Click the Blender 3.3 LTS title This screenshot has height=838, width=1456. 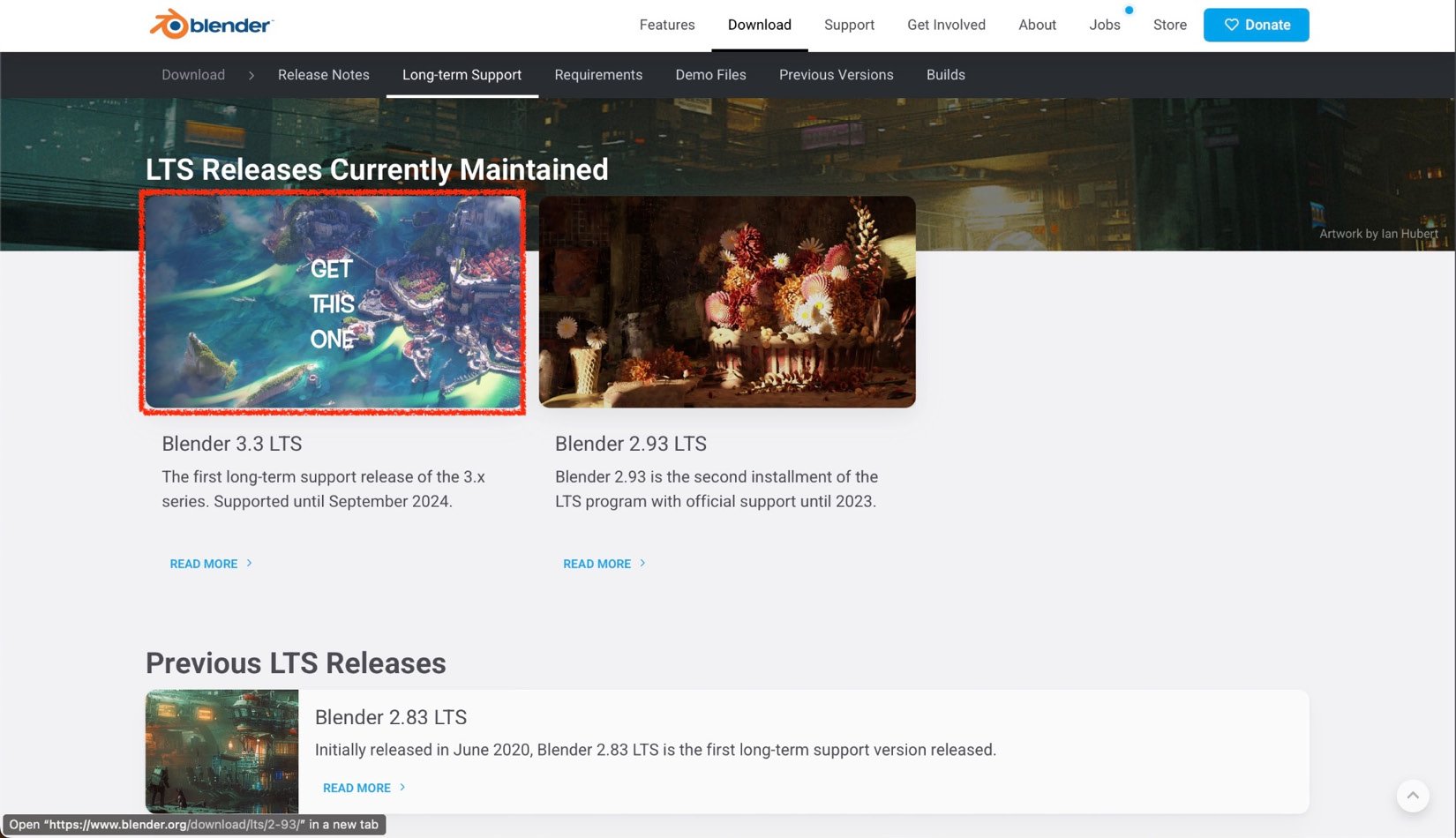pos(232,444)
